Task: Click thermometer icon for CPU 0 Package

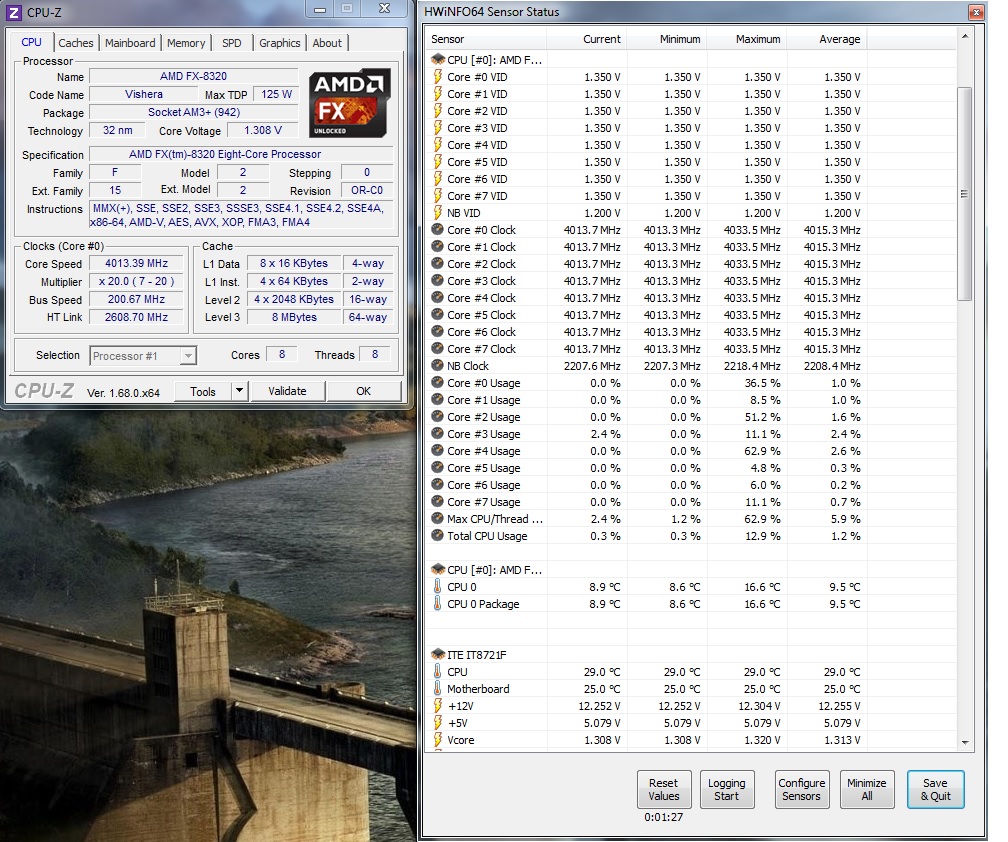Action: [438, 604]
